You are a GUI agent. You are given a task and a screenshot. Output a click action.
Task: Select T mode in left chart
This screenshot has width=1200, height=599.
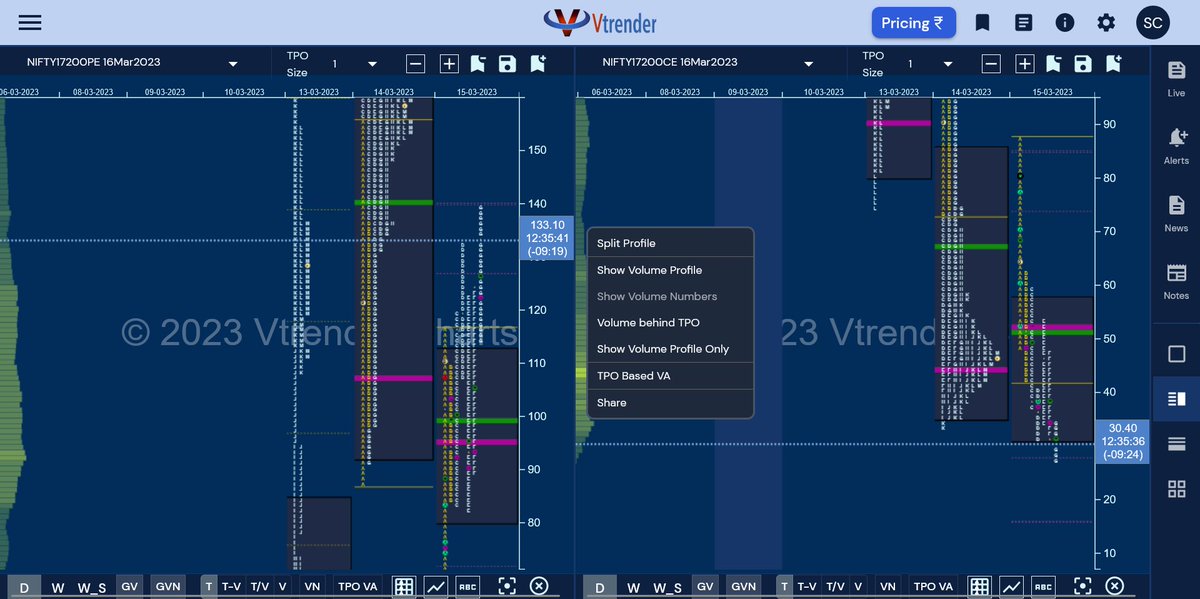[x=208, y=587]
